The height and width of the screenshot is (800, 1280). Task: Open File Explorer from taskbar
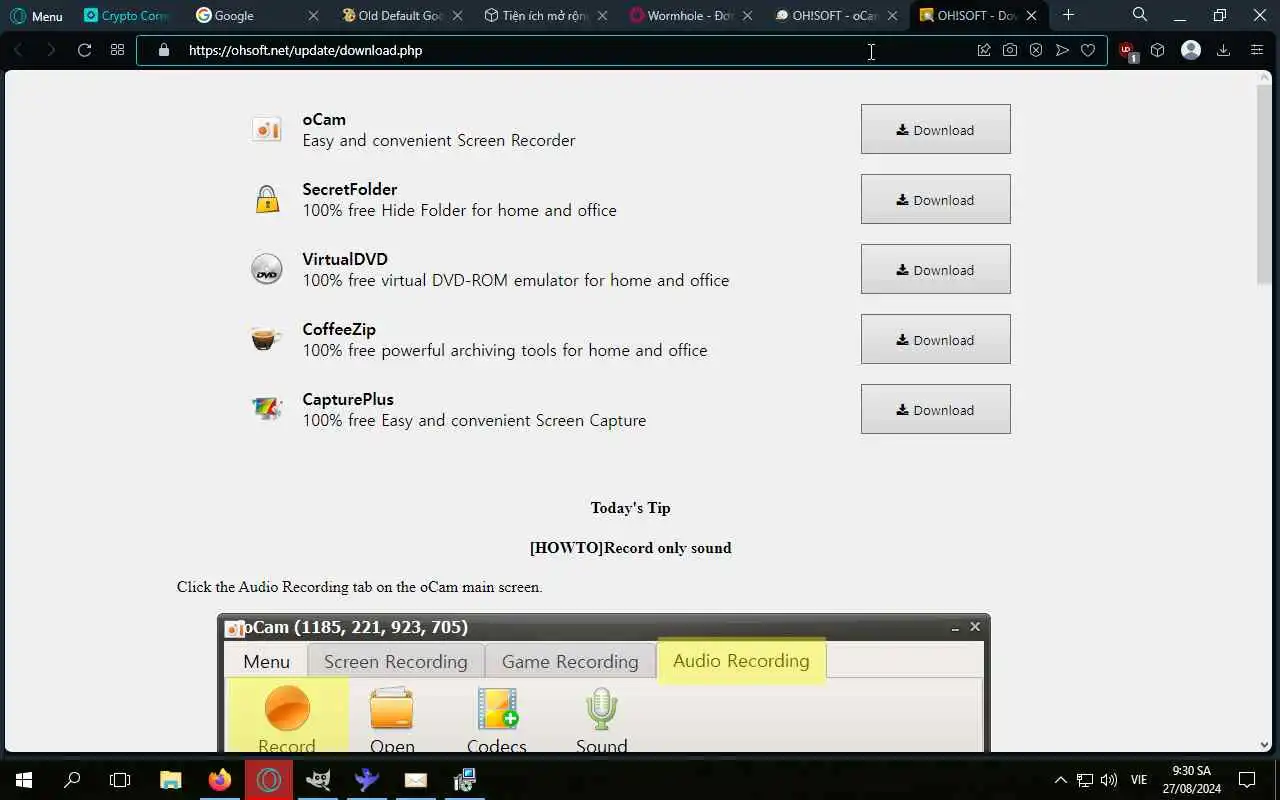171,780
